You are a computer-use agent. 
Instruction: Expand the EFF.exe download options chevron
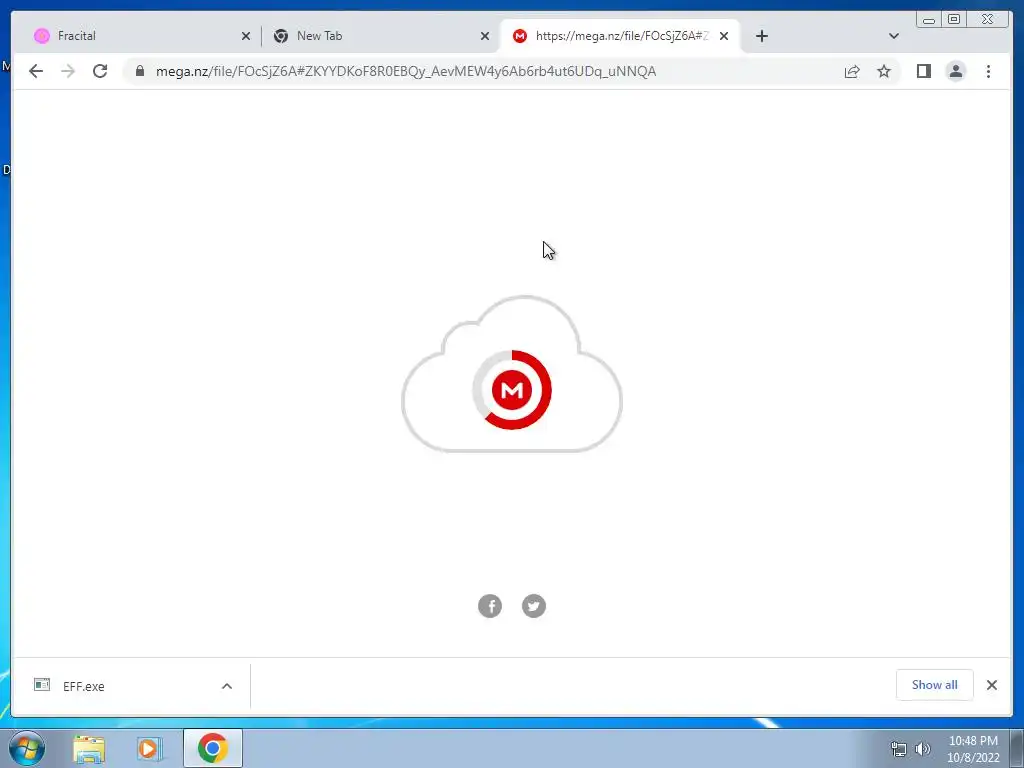point(227,686)
